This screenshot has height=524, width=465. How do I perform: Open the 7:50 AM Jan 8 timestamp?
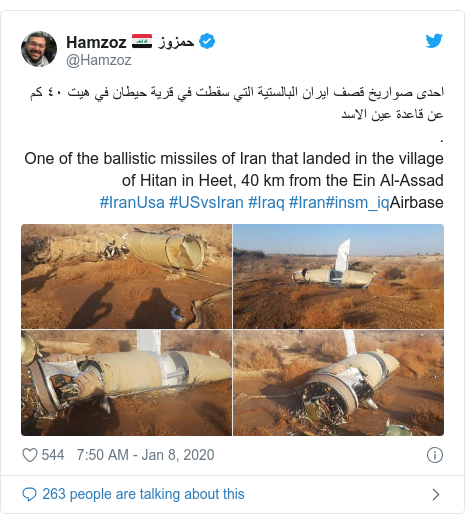click(145, 455)
